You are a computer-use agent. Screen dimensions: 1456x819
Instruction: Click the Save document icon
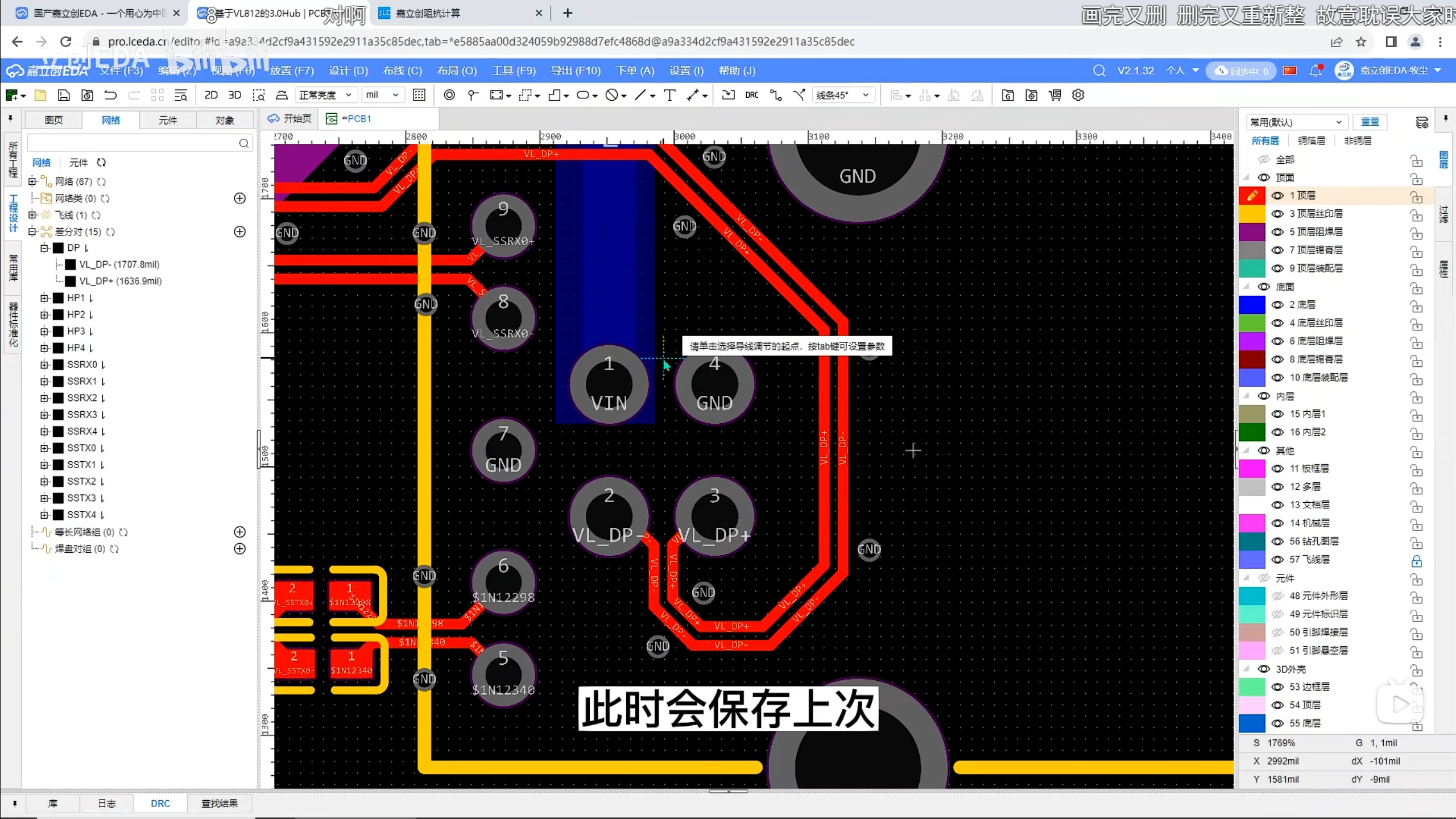click(64, 95)
